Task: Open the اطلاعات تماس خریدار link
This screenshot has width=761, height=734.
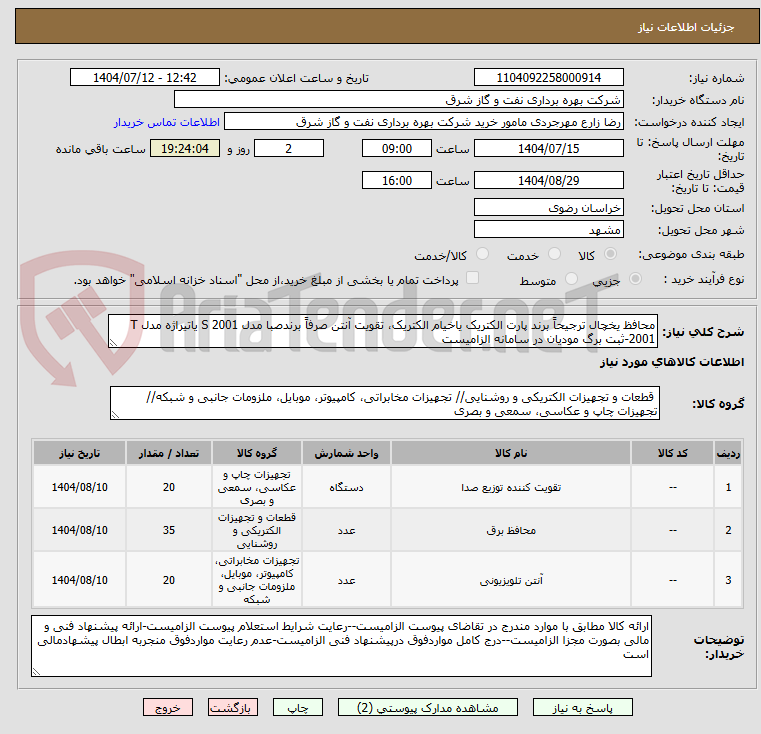Action: point(167,122)
